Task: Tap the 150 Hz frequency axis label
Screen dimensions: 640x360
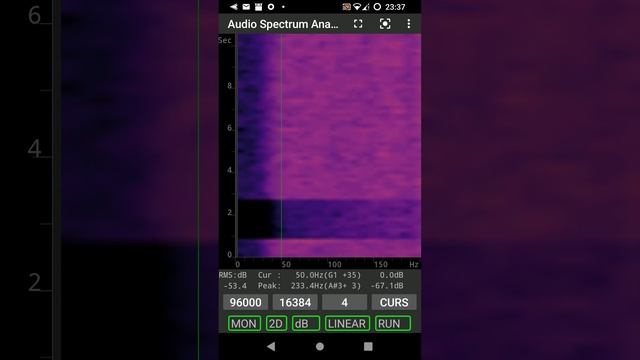Action: [381, 264]
